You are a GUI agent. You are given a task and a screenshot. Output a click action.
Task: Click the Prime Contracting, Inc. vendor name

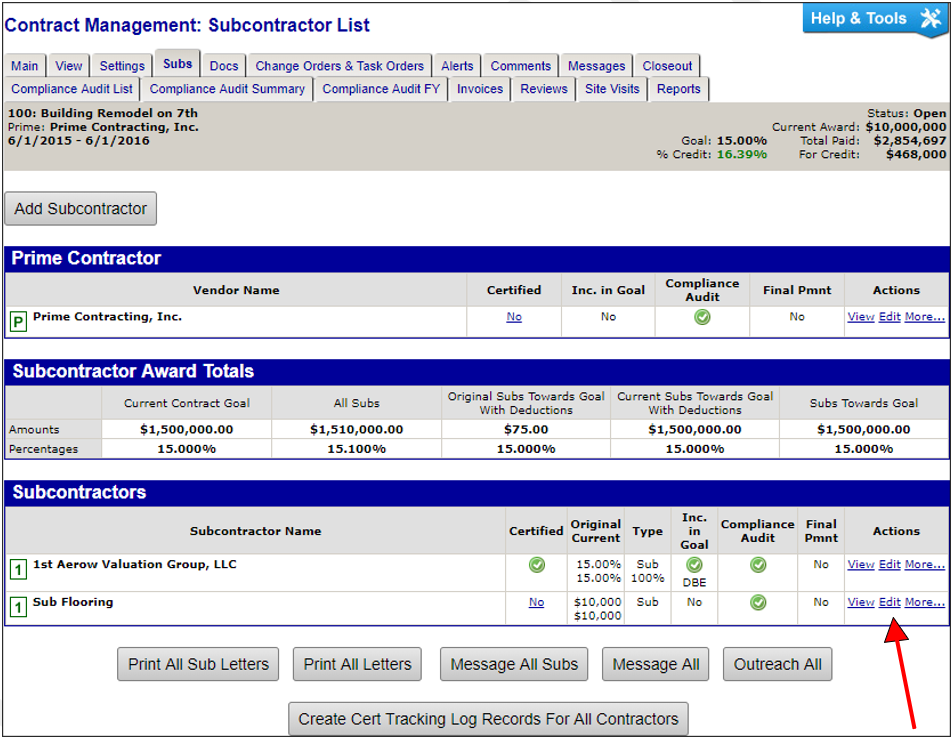(107, 317)
